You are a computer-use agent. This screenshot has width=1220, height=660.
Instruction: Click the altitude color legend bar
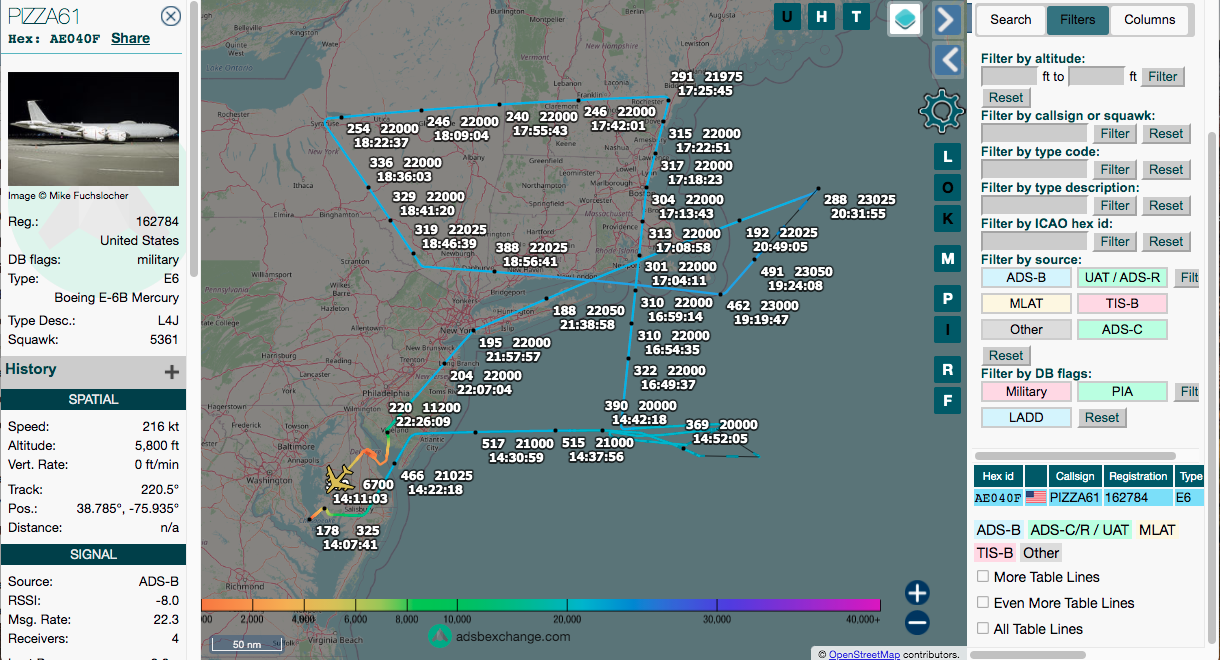pyautogui.click(x=541, y=605)
